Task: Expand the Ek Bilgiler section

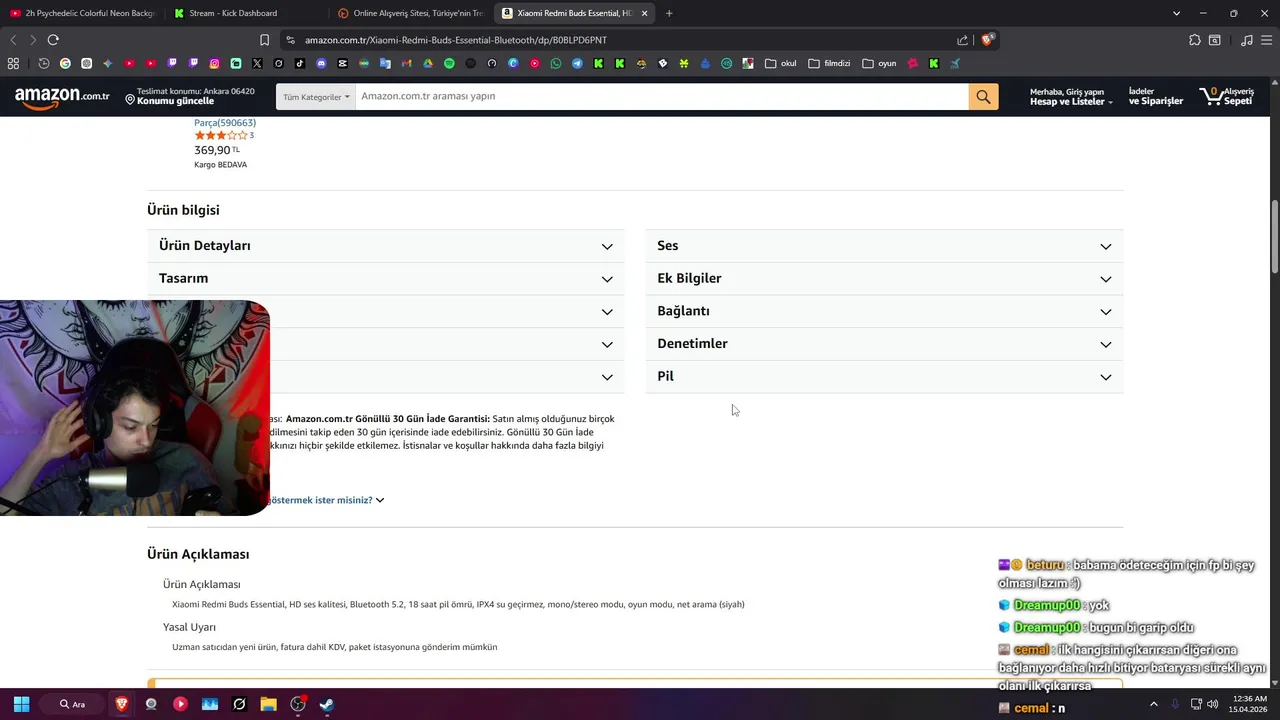Action: click(x=884, y=278)
